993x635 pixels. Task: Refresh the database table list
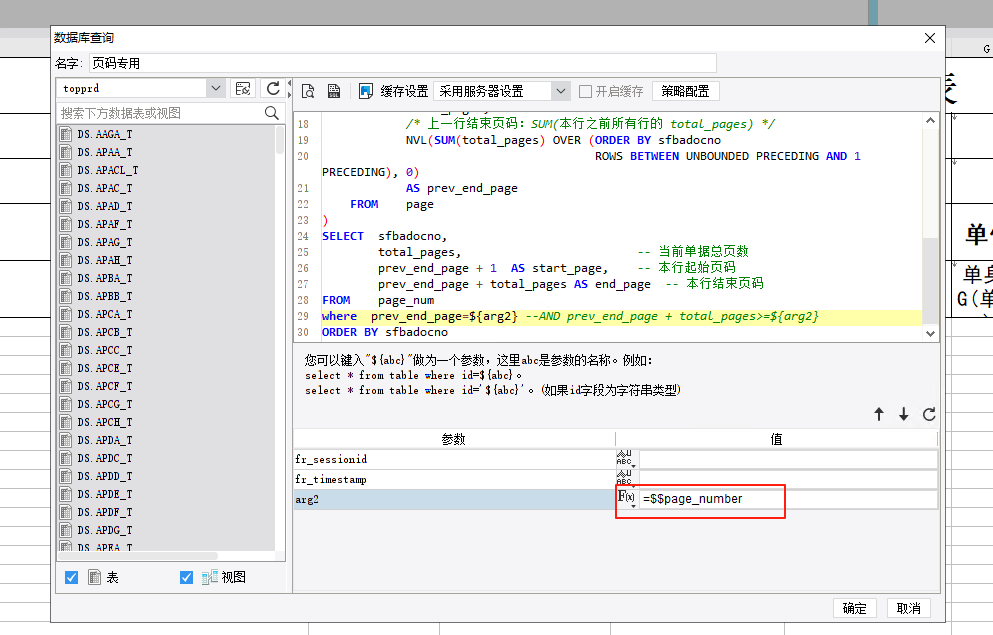(x=273, y=89)
